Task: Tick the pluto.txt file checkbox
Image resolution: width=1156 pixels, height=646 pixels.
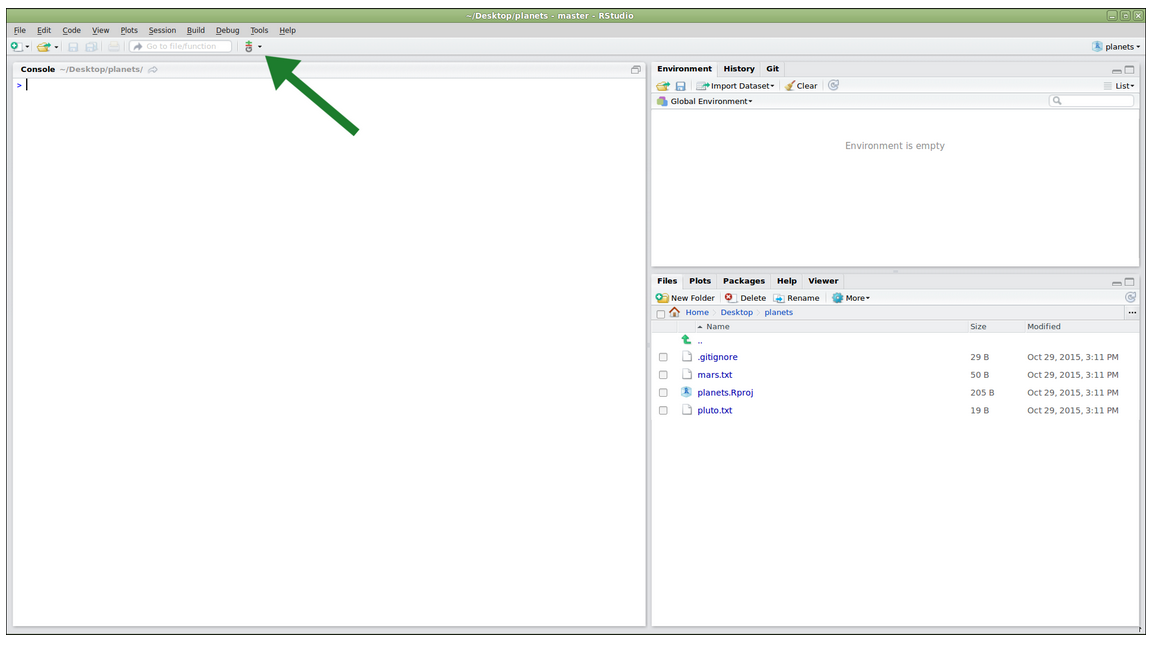Action: point(663,411)
